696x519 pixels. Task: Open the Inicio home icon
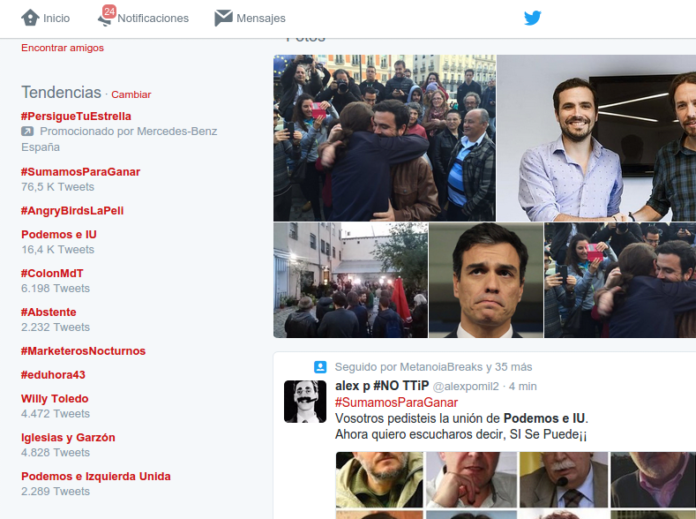pyautogui.click(x=30, y=18)
